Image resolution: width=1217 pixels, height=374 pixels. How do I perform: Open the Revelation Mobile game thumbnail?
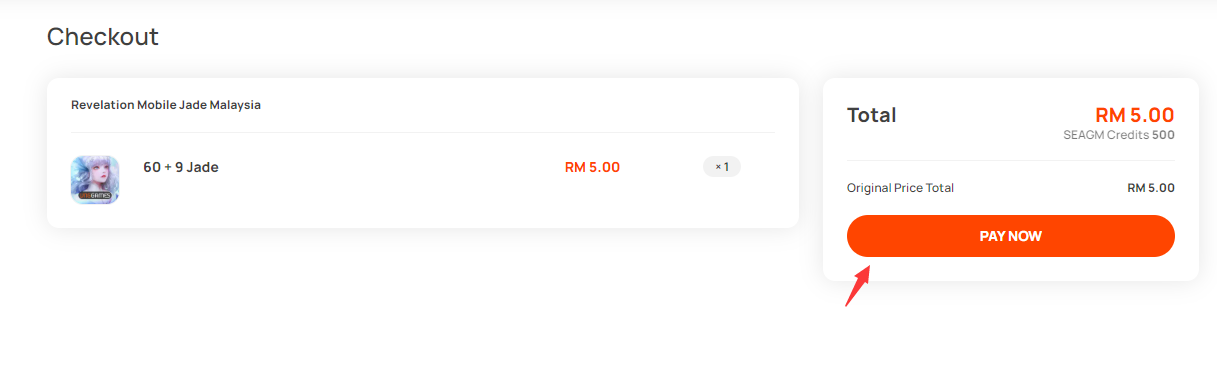[95, 180]
